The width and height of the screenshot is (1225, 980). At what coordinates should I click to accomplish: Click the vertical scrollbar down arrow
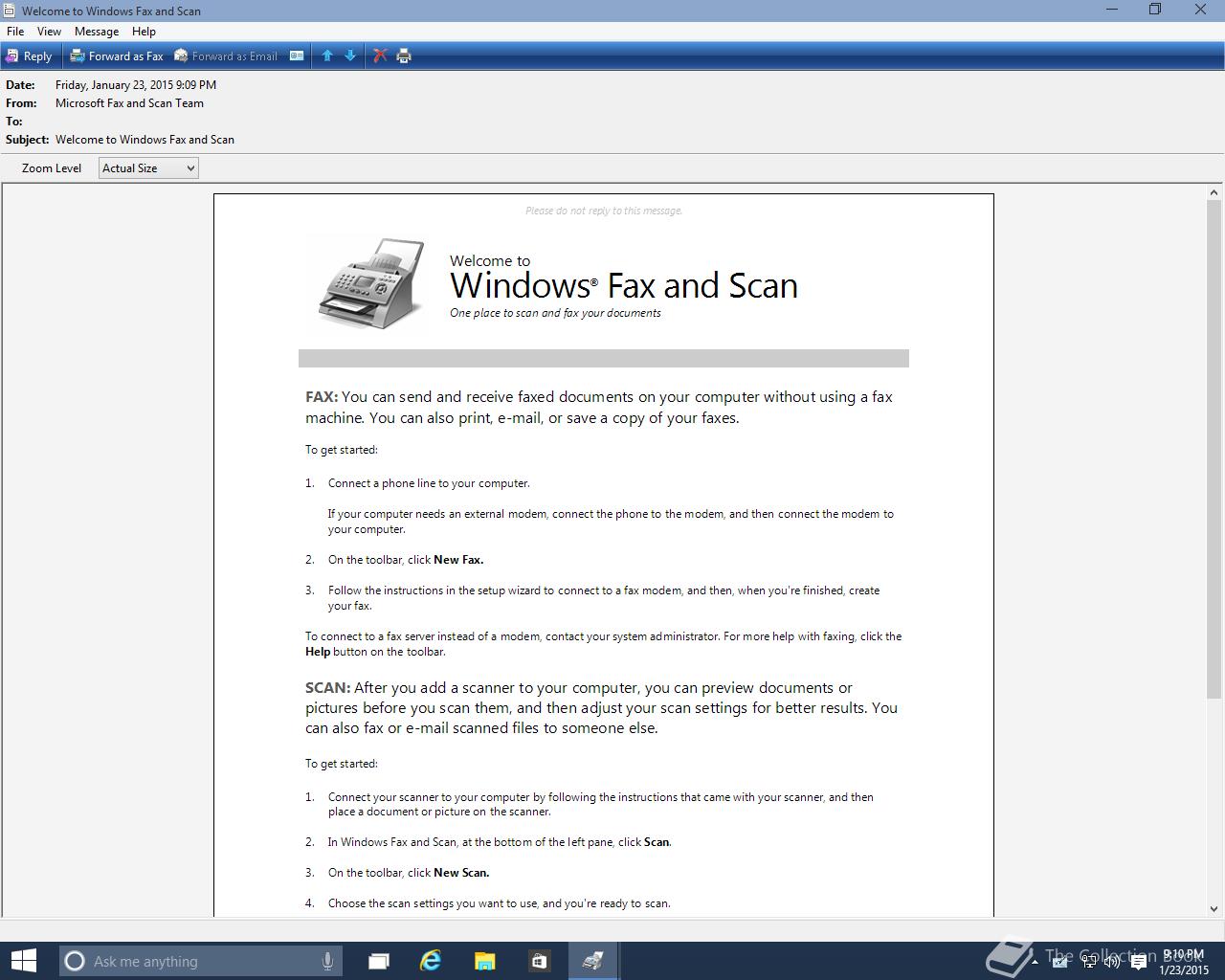(x=1214, y=909)
